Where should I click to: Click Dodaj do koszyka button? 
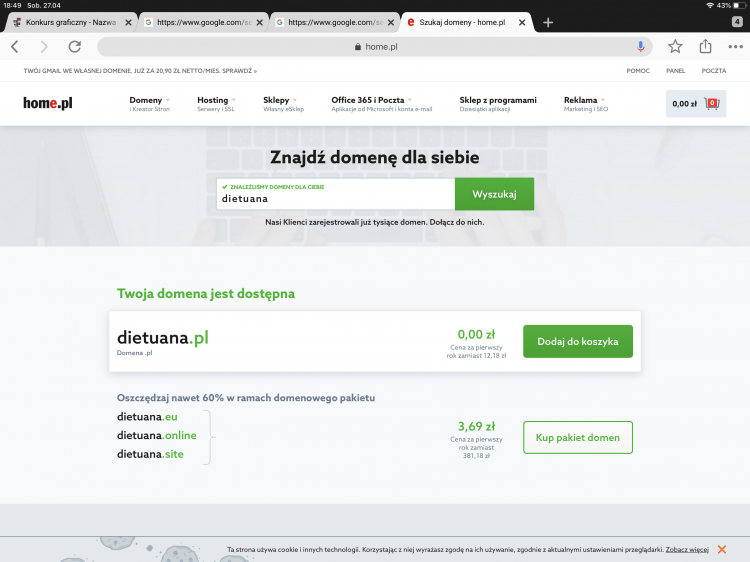click(577, 341)
